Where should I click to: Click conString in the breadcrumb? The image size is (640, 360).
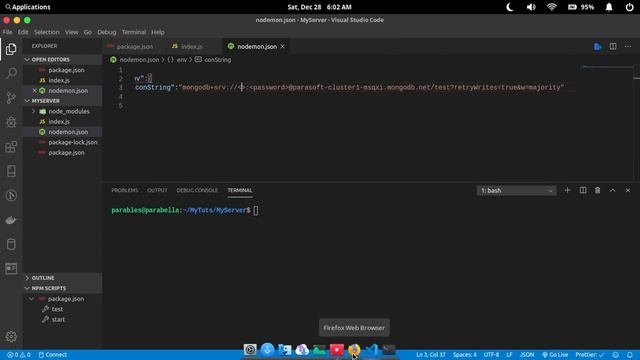pos(218,60)
